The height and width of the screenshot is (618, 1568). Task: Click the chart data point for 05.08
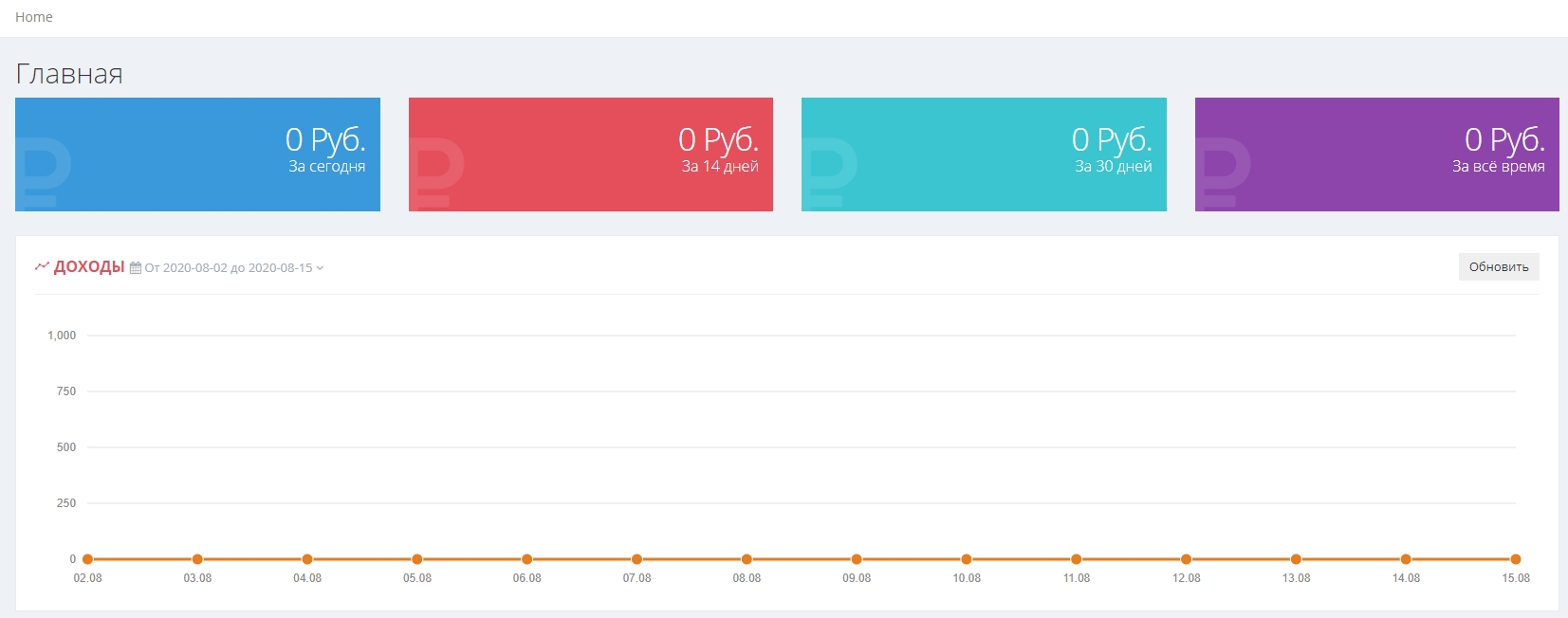417,559
